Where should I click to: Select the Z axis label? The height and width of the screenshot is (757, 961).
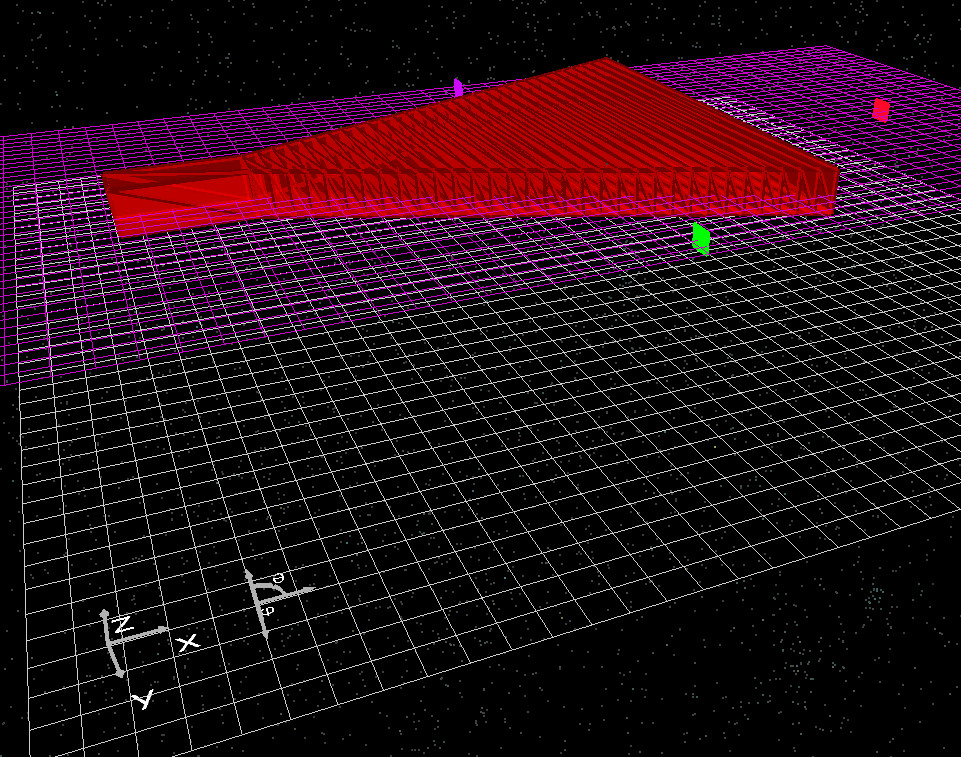click(x=122, y=622)
